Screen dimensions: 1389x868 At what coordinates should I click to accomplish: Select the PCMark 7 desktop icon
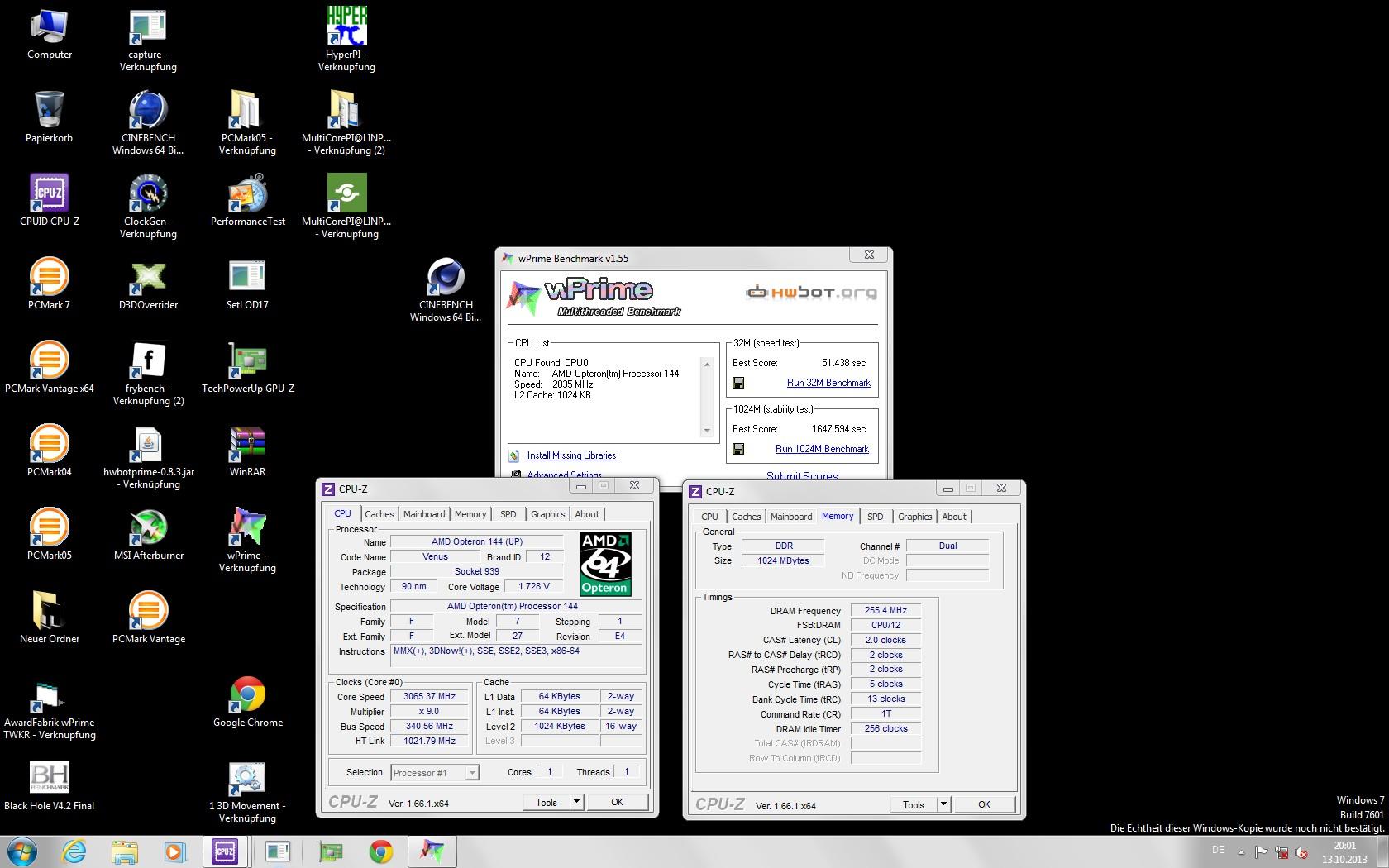[50, 285]
